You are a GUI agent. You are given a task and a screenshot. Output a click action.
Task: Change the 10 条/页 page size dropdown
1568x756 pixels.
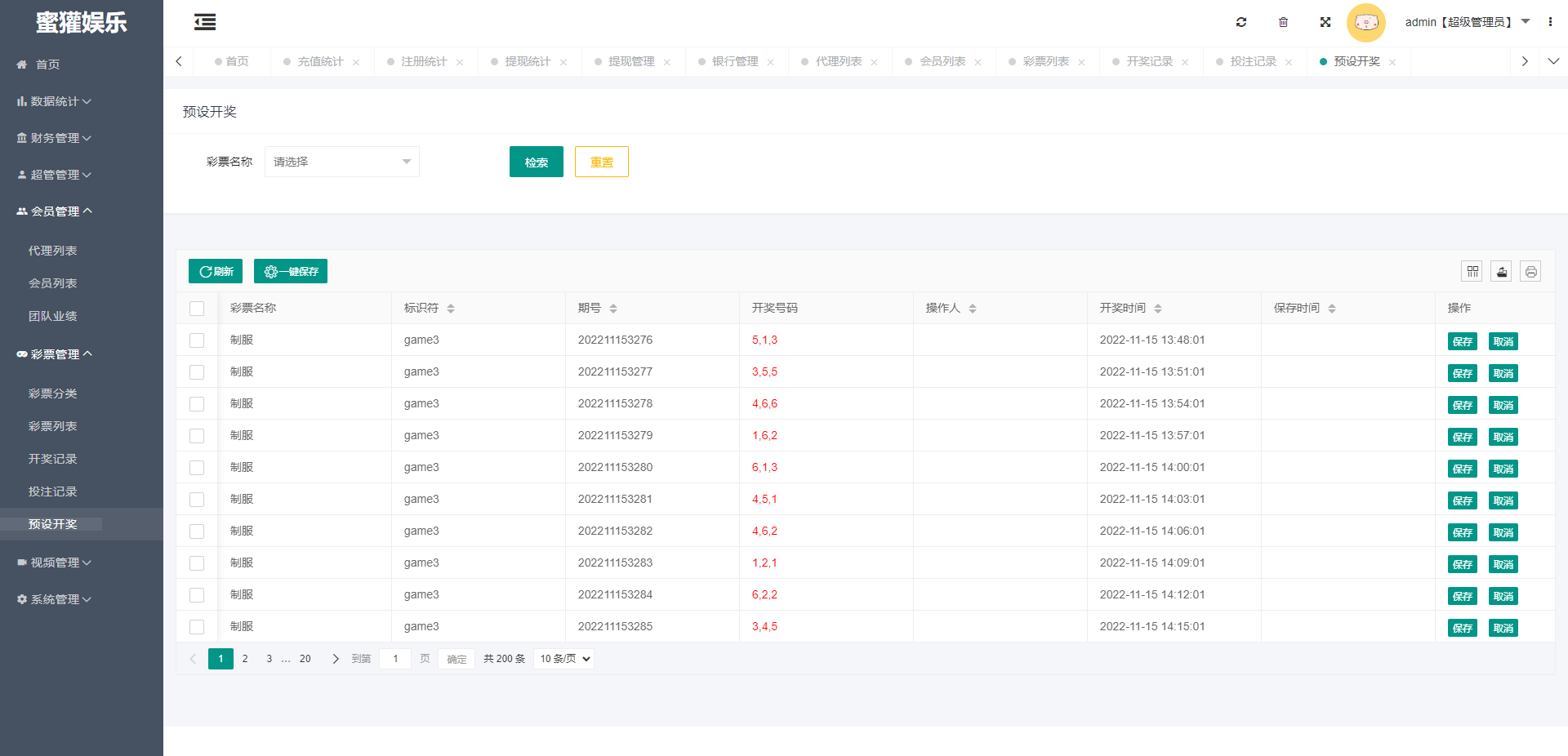[x=563, y=659]
